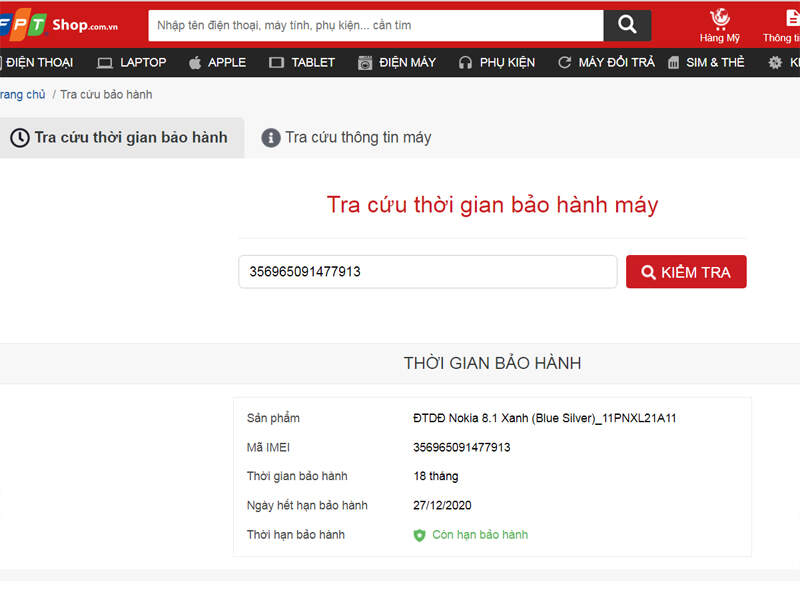This screenshot has width=800, height=600.
Task: Open MÁY ĐỔI TRẢ section
Action: pyautogui.click(x=606, y=62)
